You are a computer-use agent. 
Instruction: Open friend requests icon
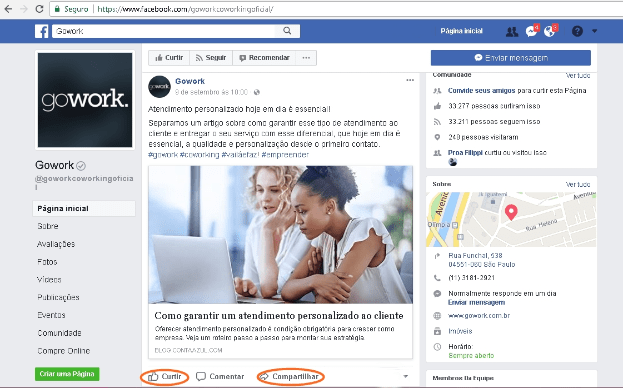511,31
